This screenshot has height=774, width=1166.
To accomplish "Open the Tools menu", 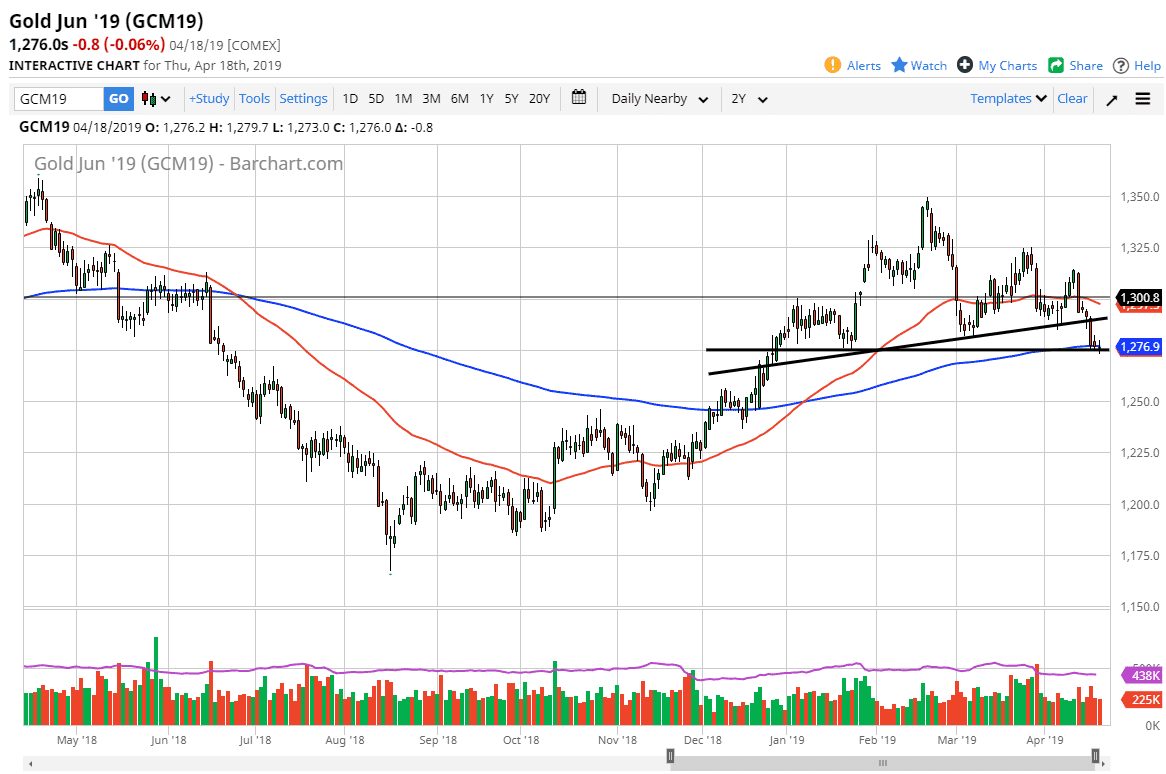I will click(254, 98).
